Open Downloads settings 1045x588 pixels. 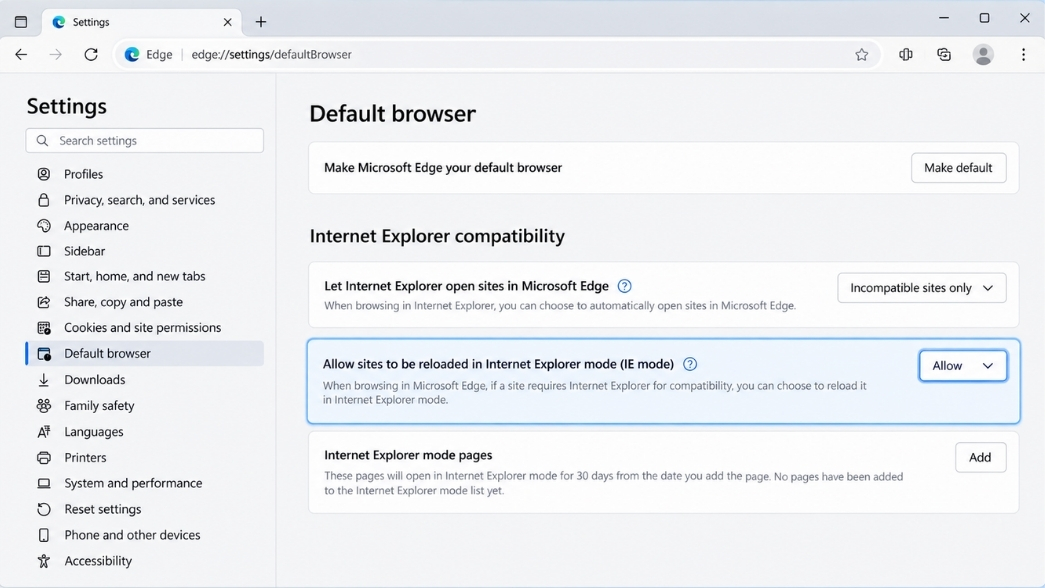(x=145, y=379)
